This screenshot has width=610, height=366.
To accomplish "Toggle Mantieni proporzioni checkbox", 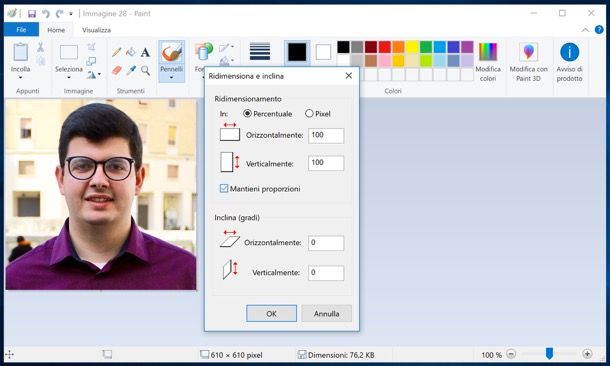I will [x=224, y=189].
